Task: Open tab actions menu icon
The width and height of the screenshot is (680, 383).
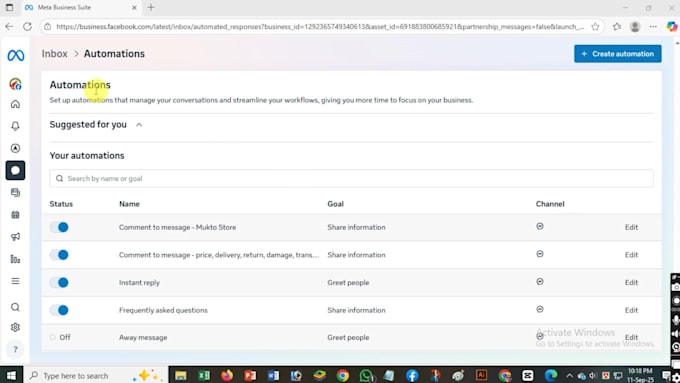Action: 9,7
